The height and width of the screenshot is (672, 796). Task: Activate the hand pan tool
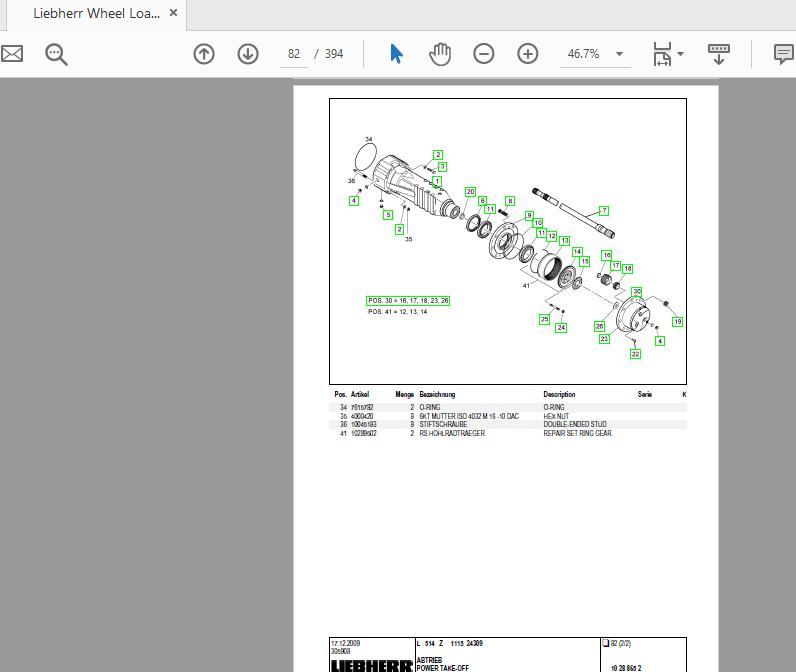[x=440, y=54]
